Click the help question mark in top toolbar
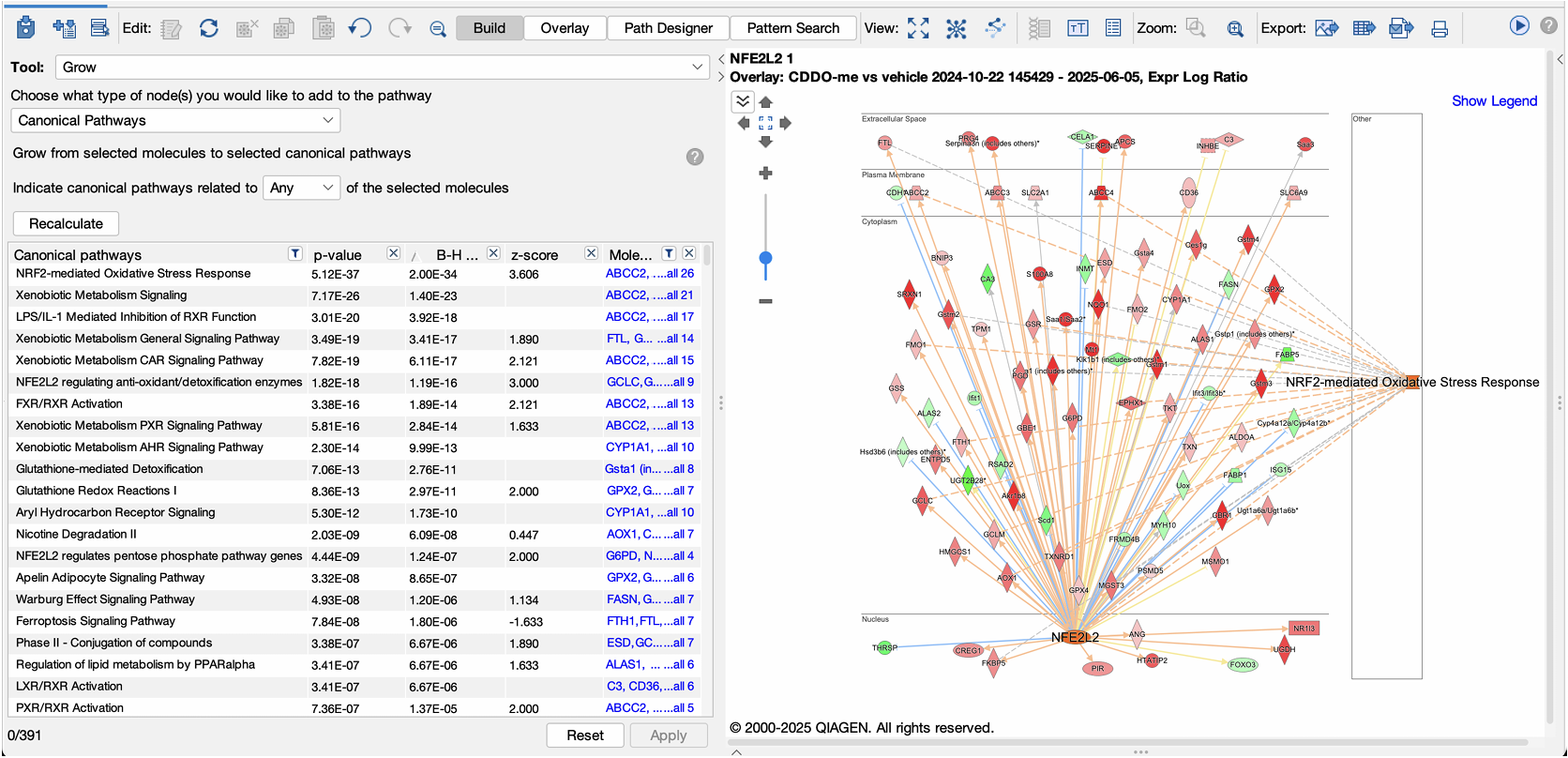This screenshot has width=1568, height=758. click(x=1550, y=25)
